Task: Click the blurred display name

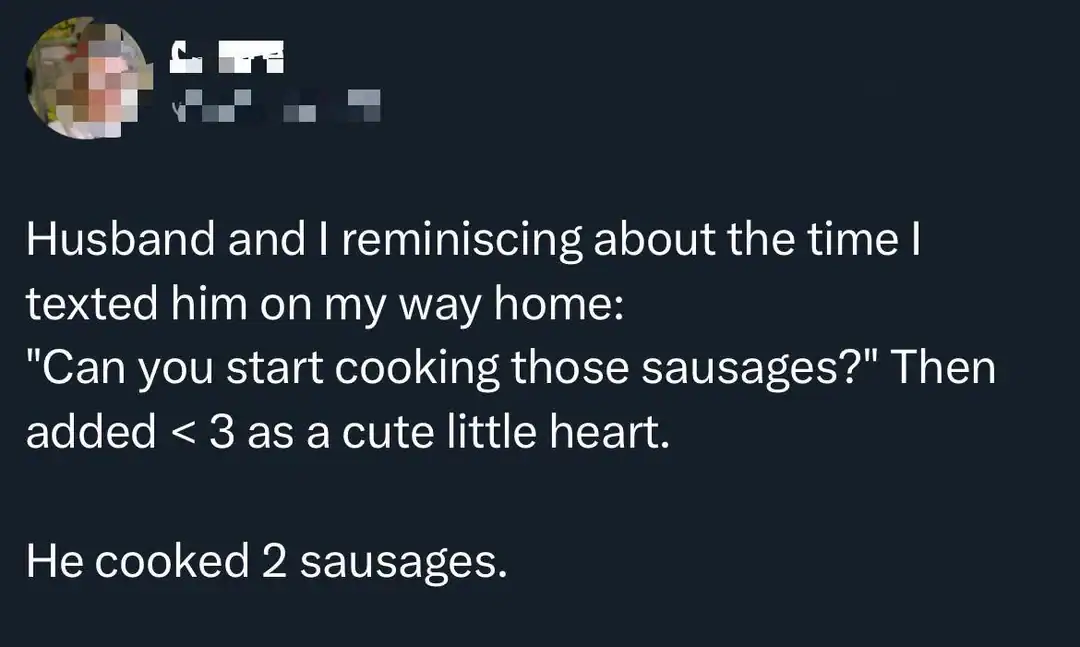Action: point(228,58)
